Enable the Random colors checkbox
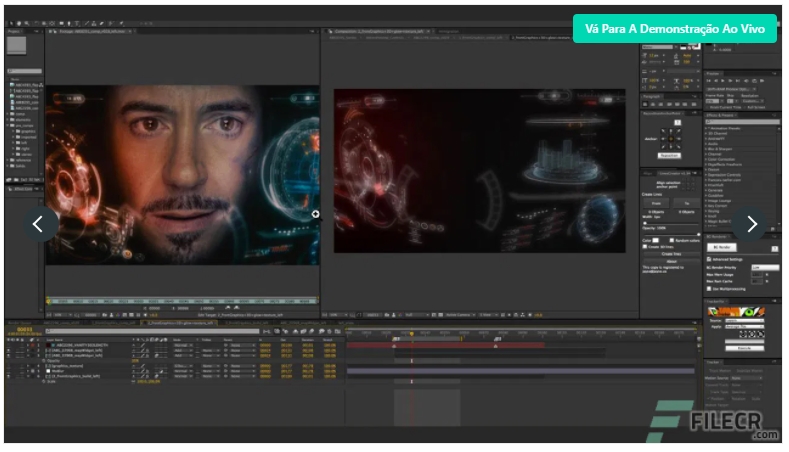 click(672, 240)
